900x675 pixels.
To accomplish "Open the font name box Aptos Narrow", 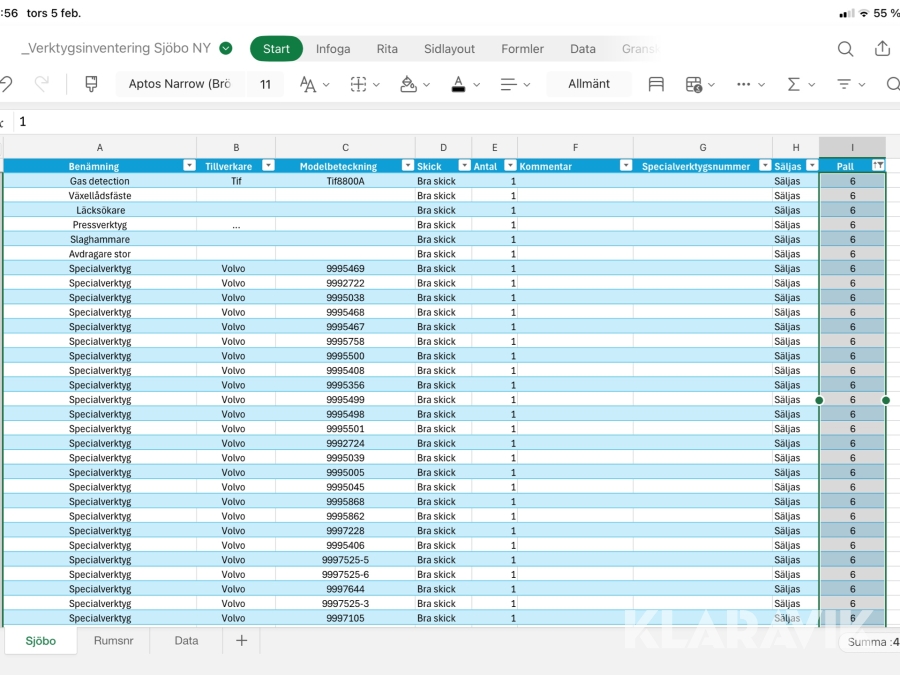I will click(180, 84).
